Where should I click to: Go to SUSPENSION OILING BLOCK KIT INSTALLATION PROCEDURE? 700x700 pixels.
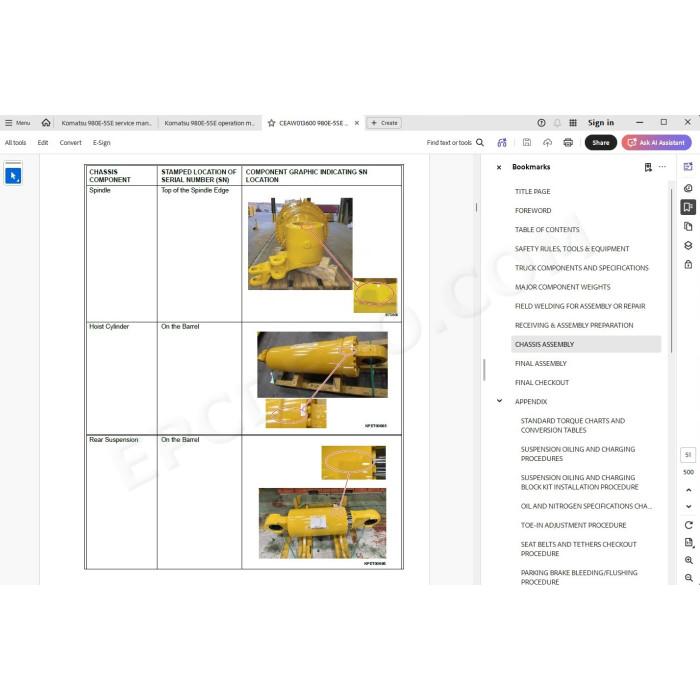[x=579, y=482]
